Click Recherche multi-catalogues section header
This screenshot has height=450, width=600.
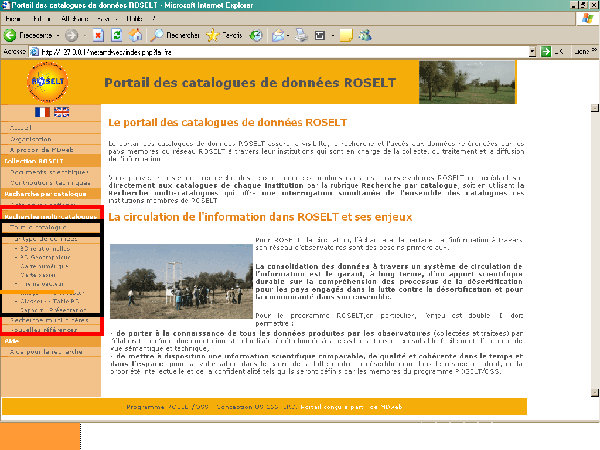51,216
